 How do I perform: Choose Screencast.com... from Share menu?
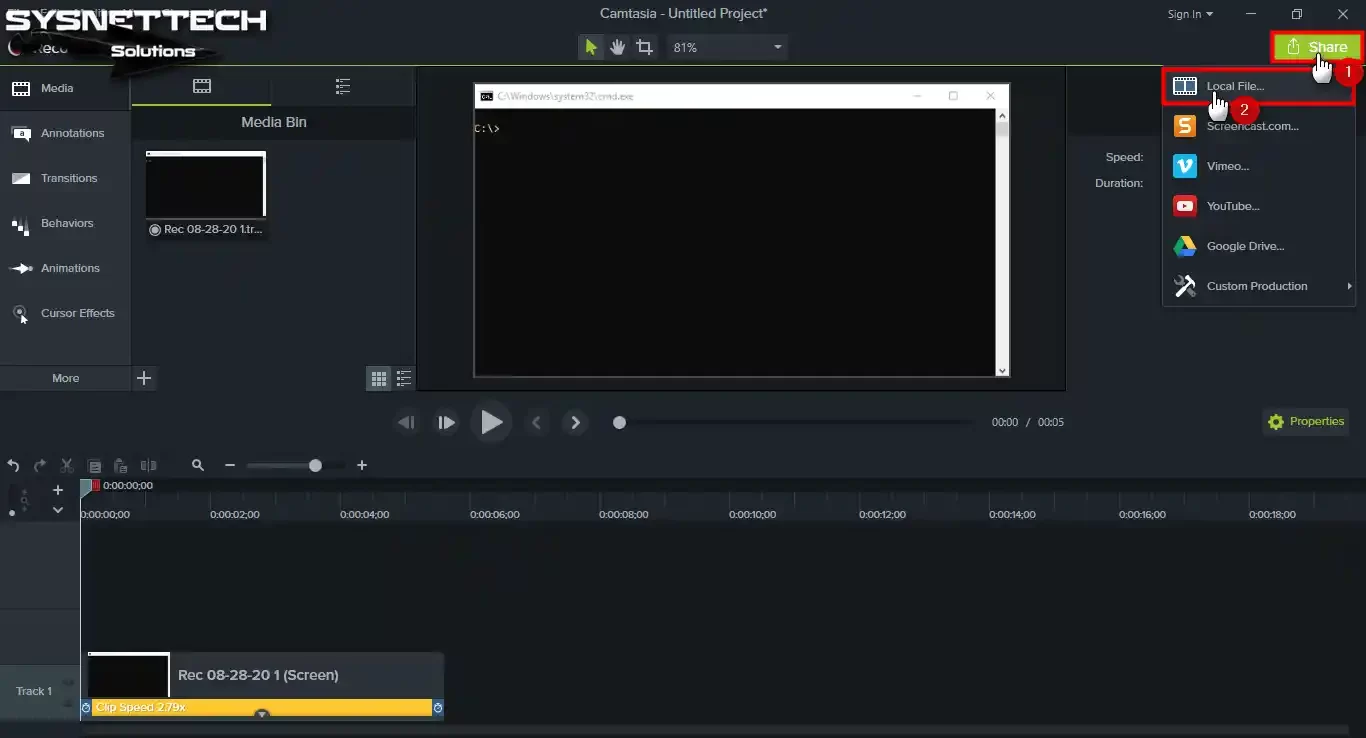click(1258, 126)
